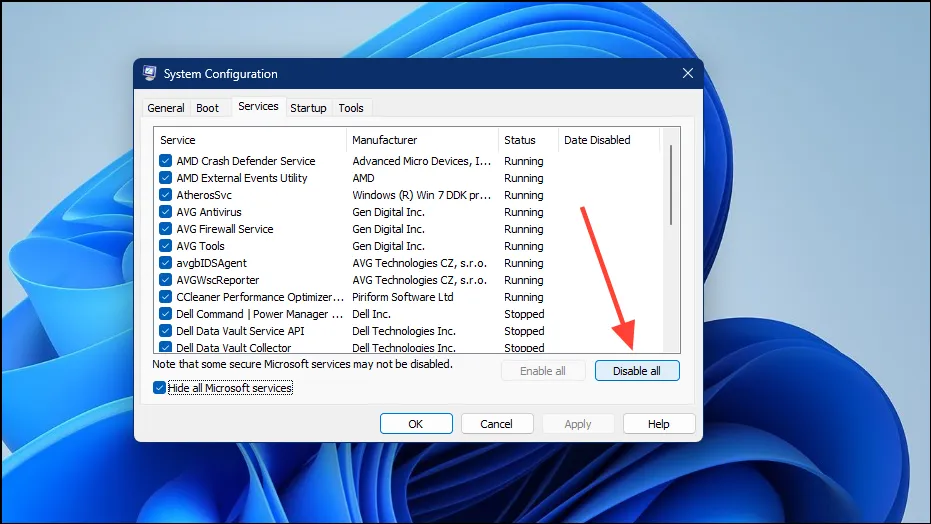The width and height of the screenshot is (931, 524).
Task: Sort by the Manufacturer column header
Action: point(422,140)
